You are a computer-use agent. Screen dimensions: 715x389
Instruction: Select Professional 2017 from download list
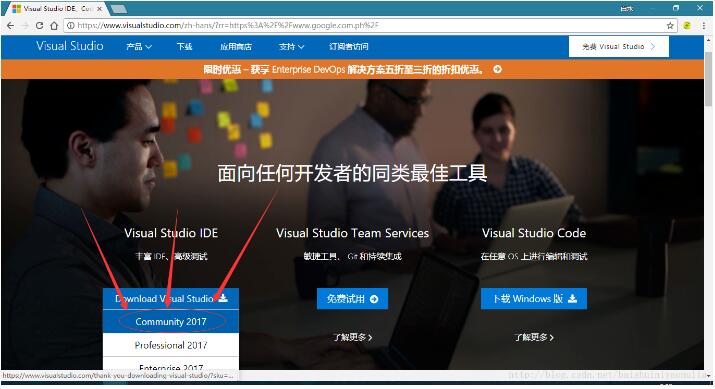click(x=171, y=345)
